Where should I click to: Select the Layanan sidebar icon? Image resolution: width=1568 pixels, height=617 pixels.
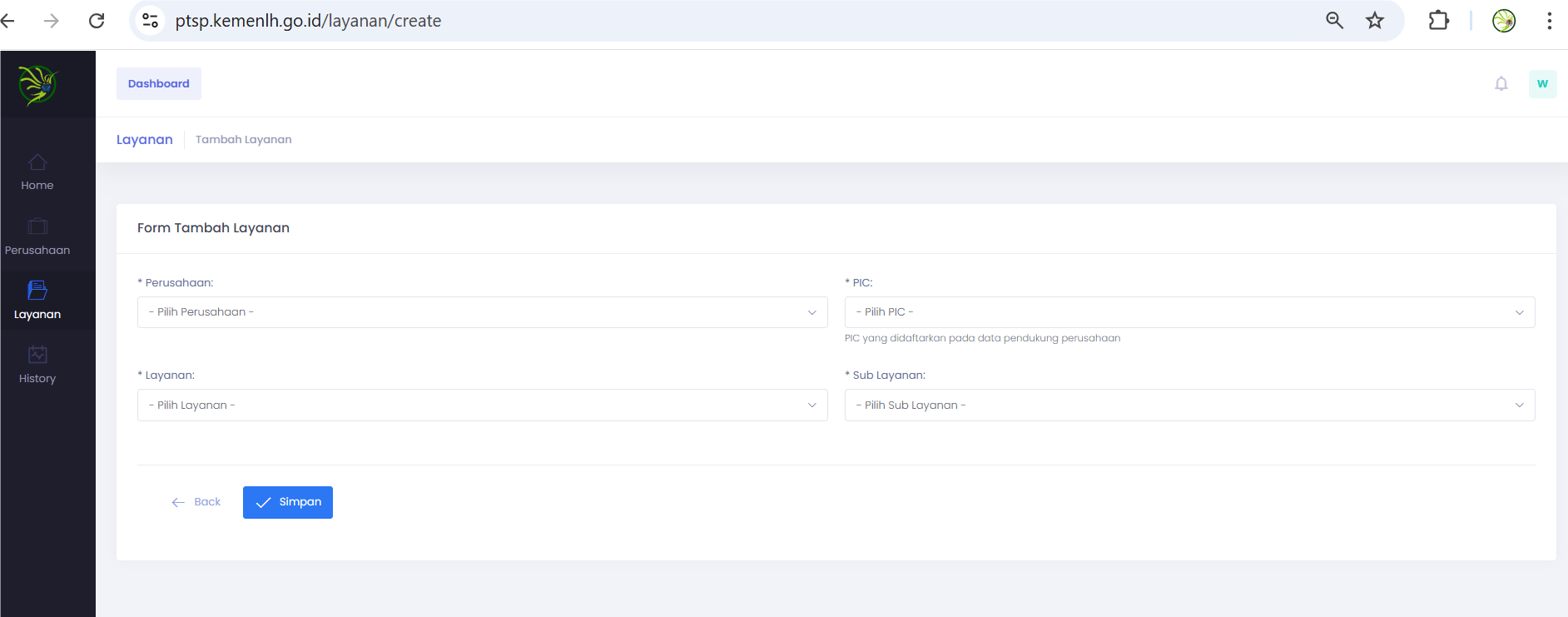click(37, 291)
